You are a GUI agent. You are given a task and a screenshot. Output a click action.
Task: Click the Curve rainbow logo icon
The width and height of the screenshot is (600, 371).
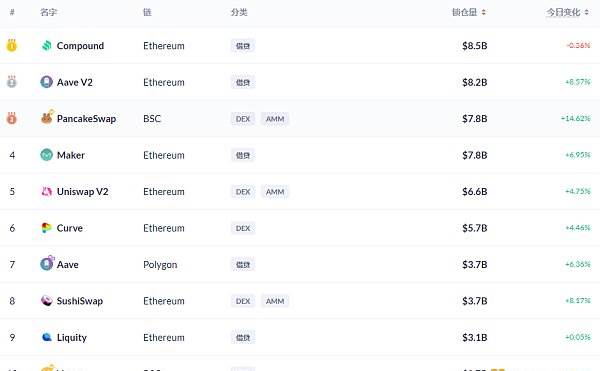(x=47, y=228)
